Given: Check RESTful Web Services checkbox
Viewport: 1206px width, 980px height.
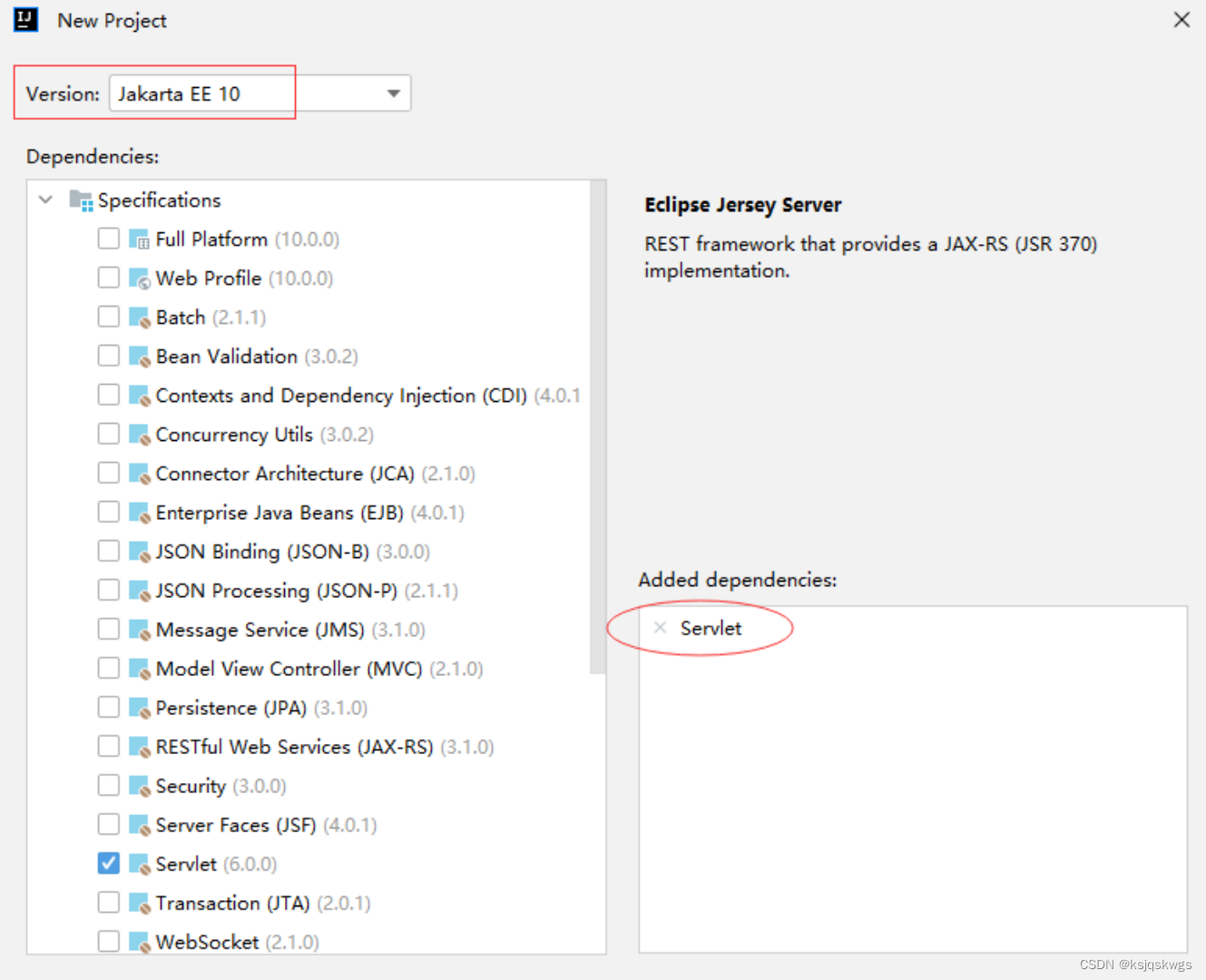Looking at the screenshot, I should (x=109, y=746).
